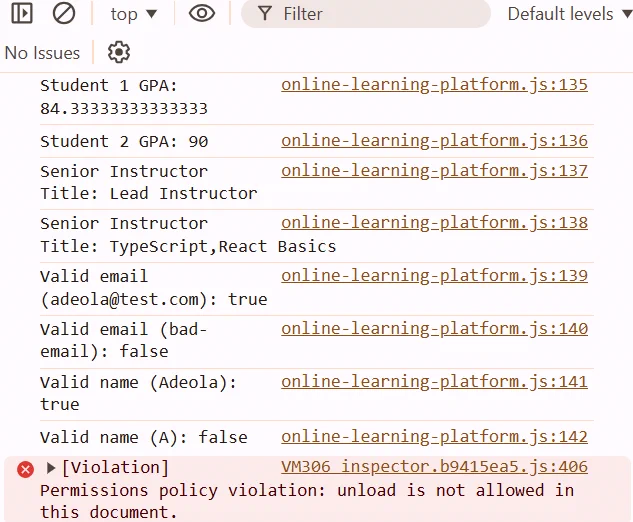This screenshot has height=522, width=633.
Task: Open source link online-learning-platform.js:142
Action: [x=434, y=436]
